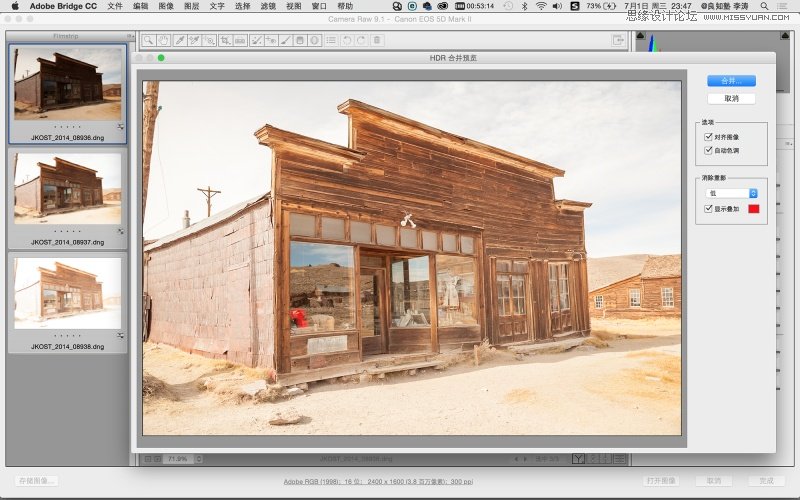This screenshot has height=500, width=800.
Task: Click the trash delete icon
Action: [376, 40]
